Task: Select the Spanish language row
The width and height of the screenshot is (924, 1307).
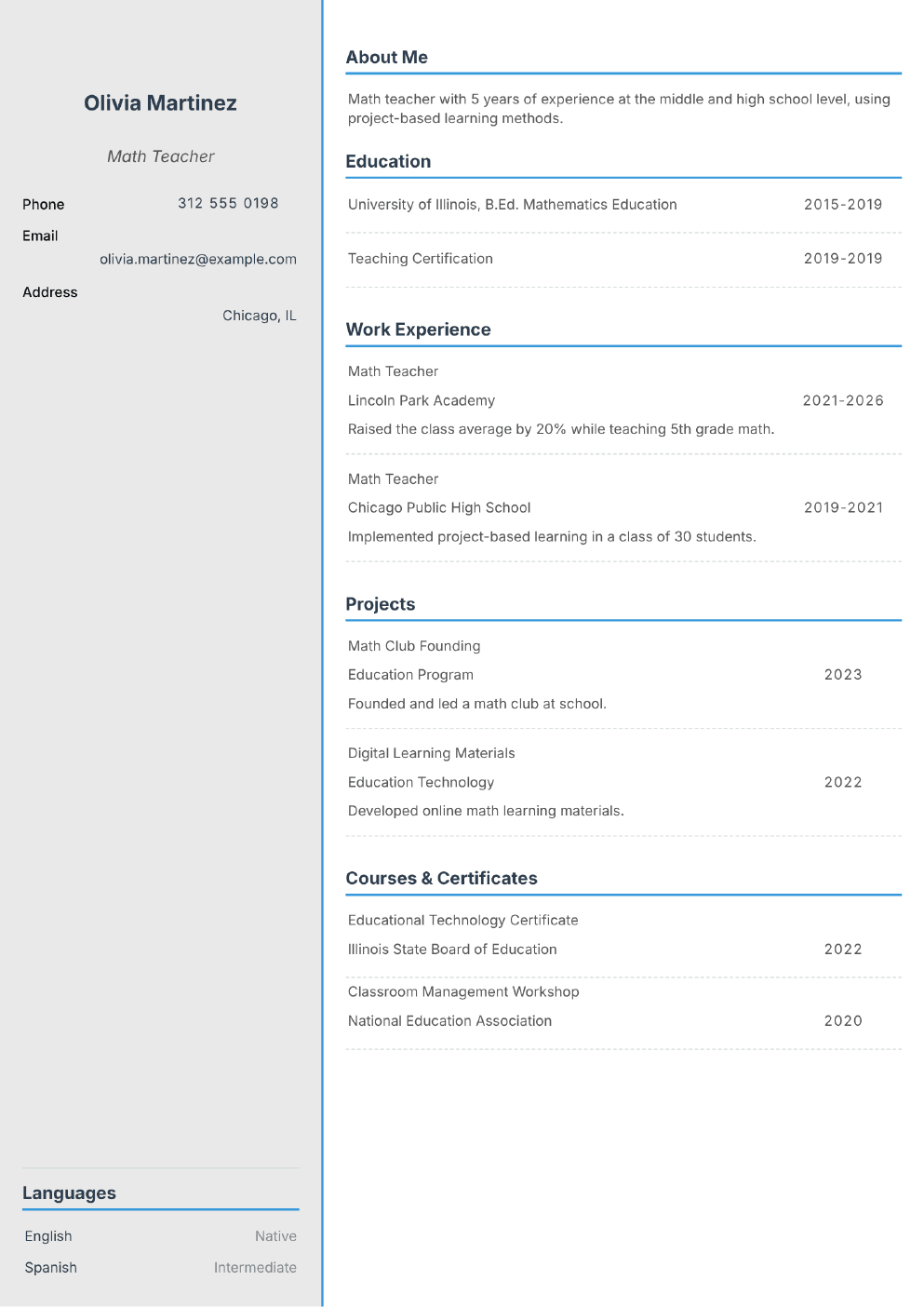Action: [160, 1268]
